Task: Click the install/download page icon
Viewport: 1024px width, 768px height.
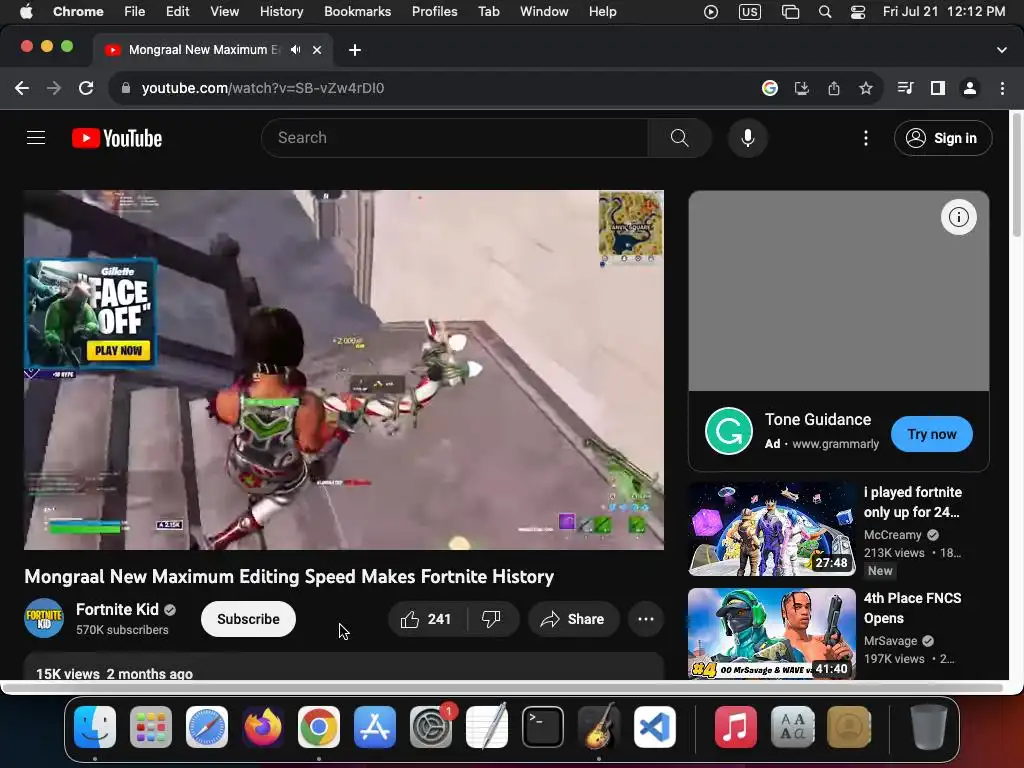Action: pyautogui.click(x=802, y=88)
